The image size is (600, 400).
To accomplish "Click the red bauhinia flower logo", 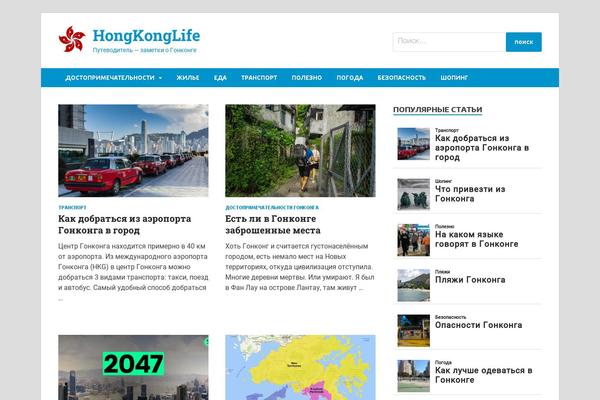I will point(72,39).
